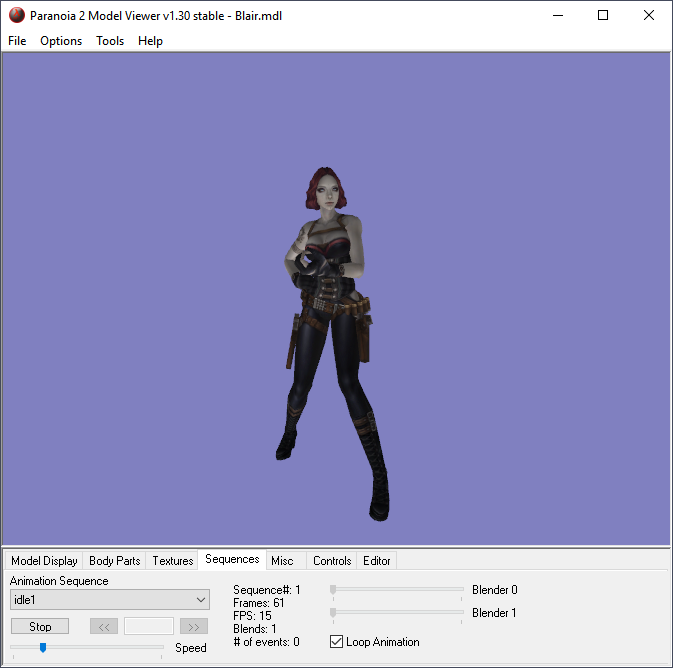Click the 'Sequence#: 1' text
The height and width of the screenshot is (668, 673).
pos(267,590)
